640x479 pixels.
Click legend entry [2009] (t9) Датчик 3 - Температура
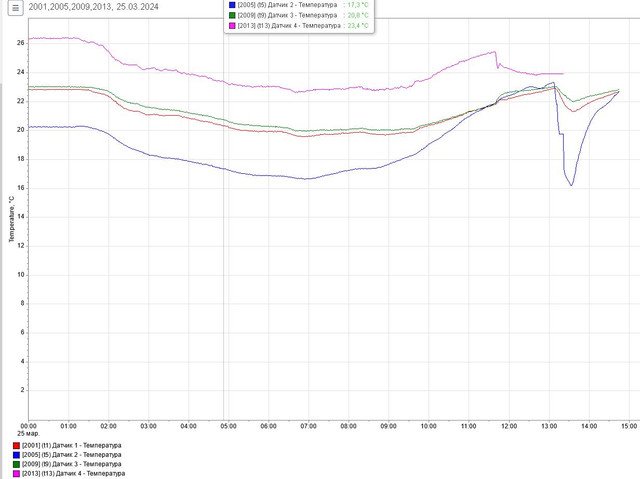[71, 464]
